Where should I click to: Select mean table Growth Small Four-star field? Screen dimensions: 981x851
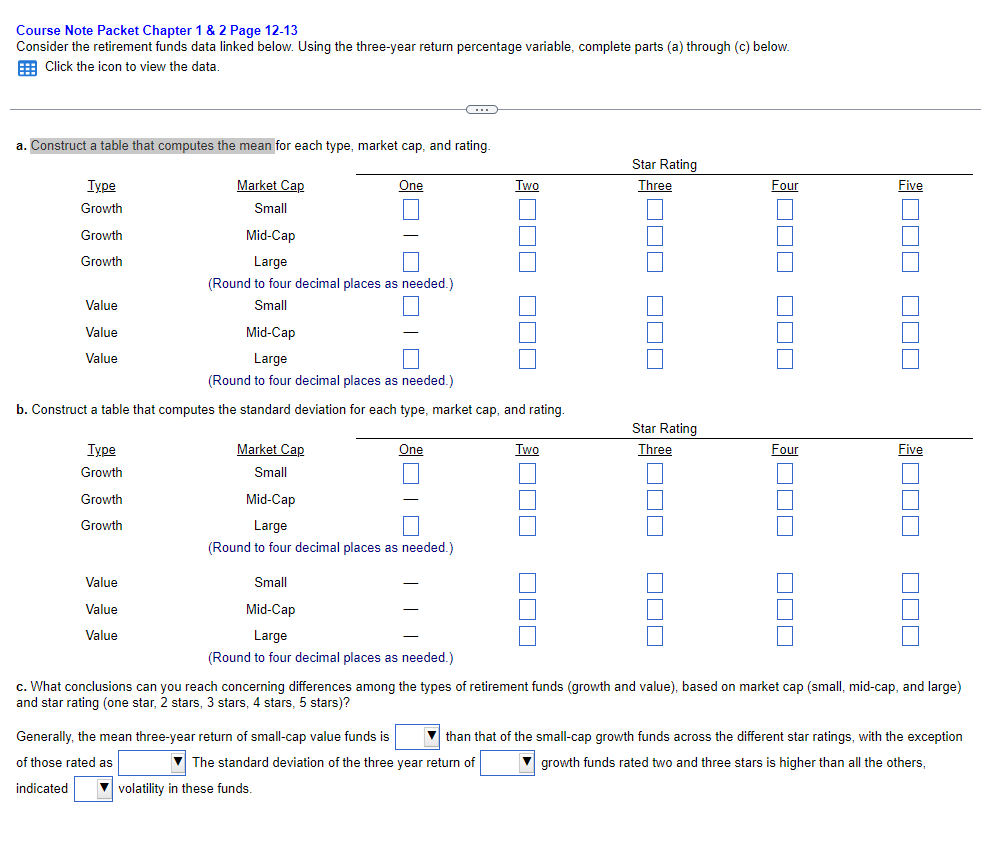[785, 209]
